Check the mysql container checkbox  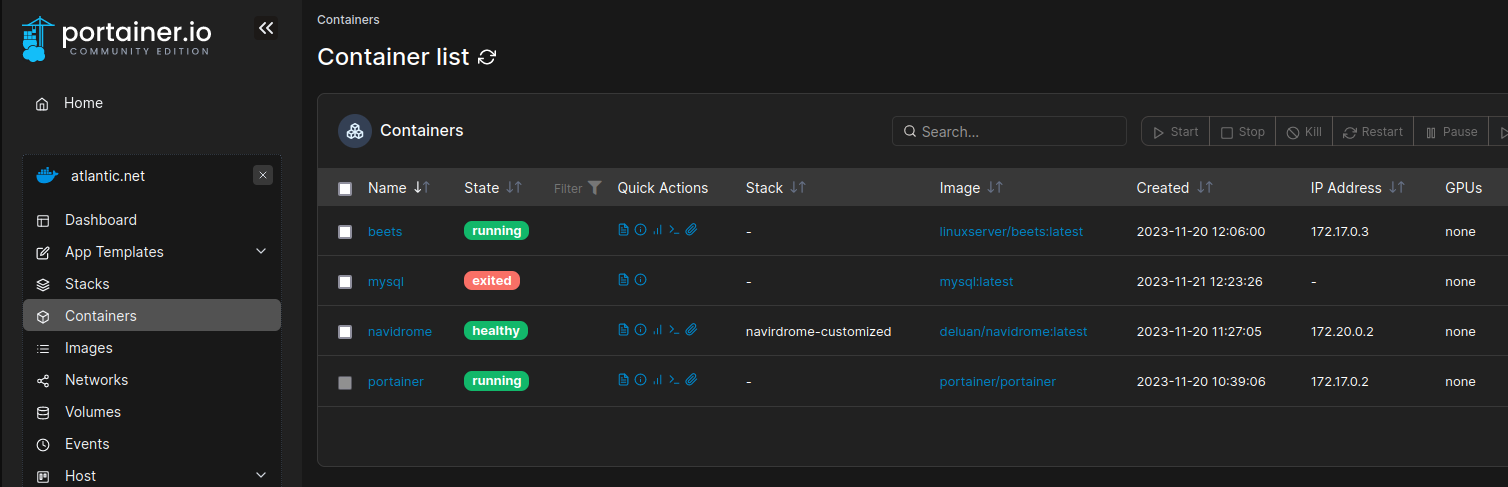tap(345, 282)
